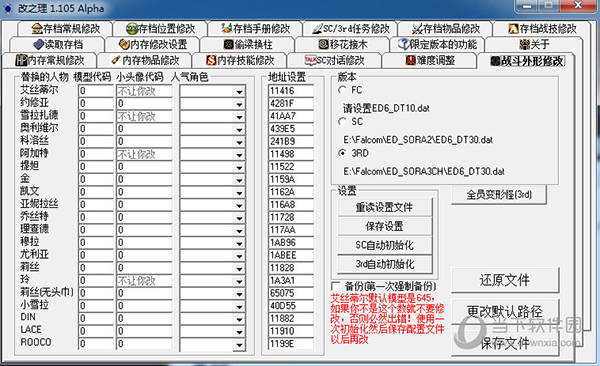
Task: Click the 更改默认路径 button
Action: 505,312
